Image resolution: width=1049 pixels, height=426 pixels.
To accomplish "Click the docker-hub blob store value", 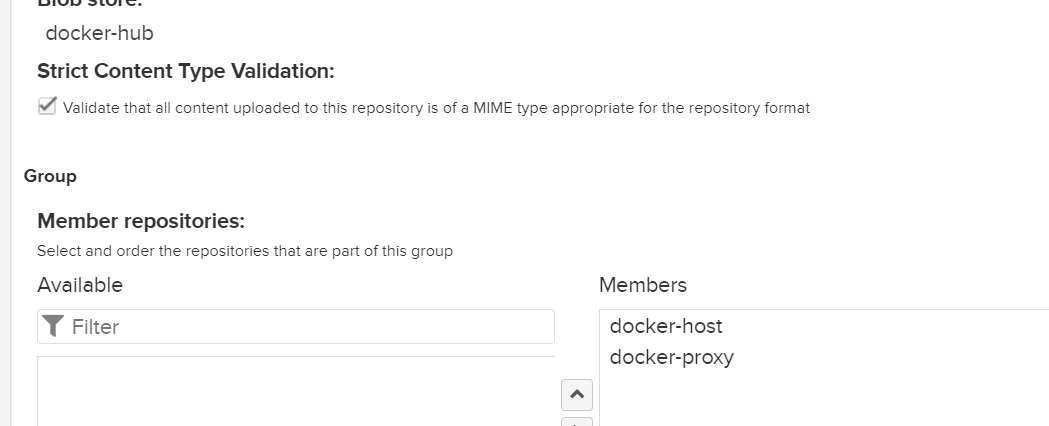I will 100,33.
